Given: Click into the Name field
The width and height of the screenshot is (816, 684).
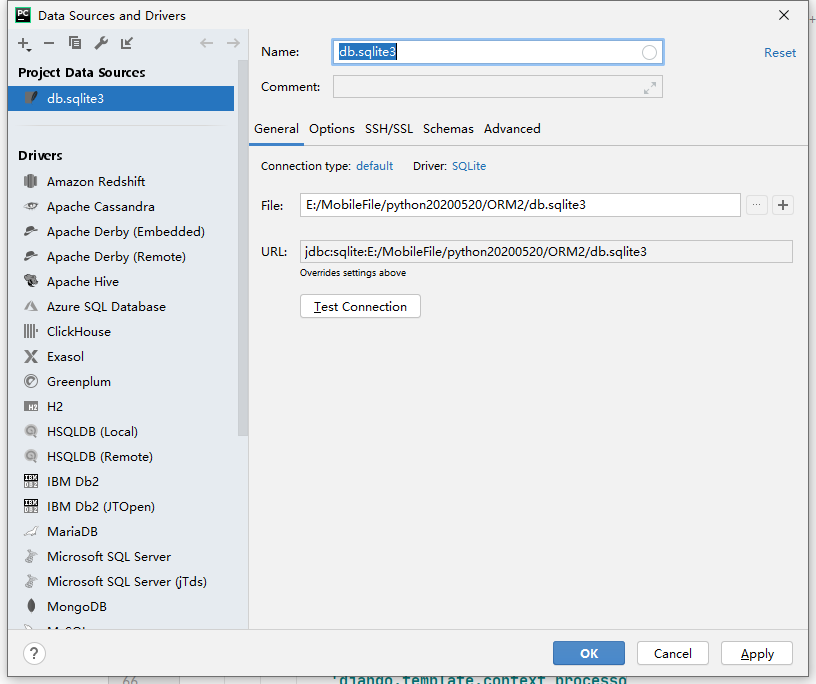Looking at the screenshot, I should coord(497,52).
